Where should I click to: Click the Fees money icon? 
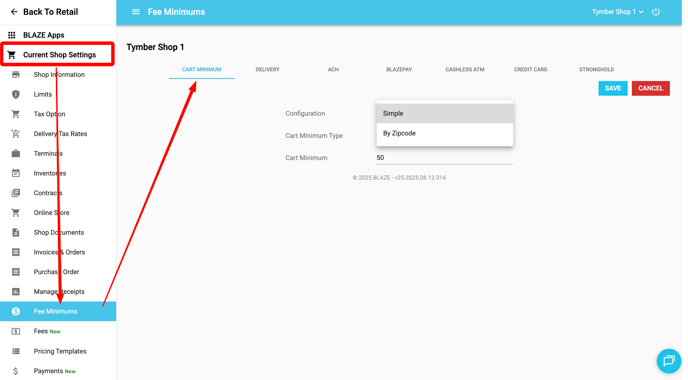pyautogui.click(x=16, y=331)
